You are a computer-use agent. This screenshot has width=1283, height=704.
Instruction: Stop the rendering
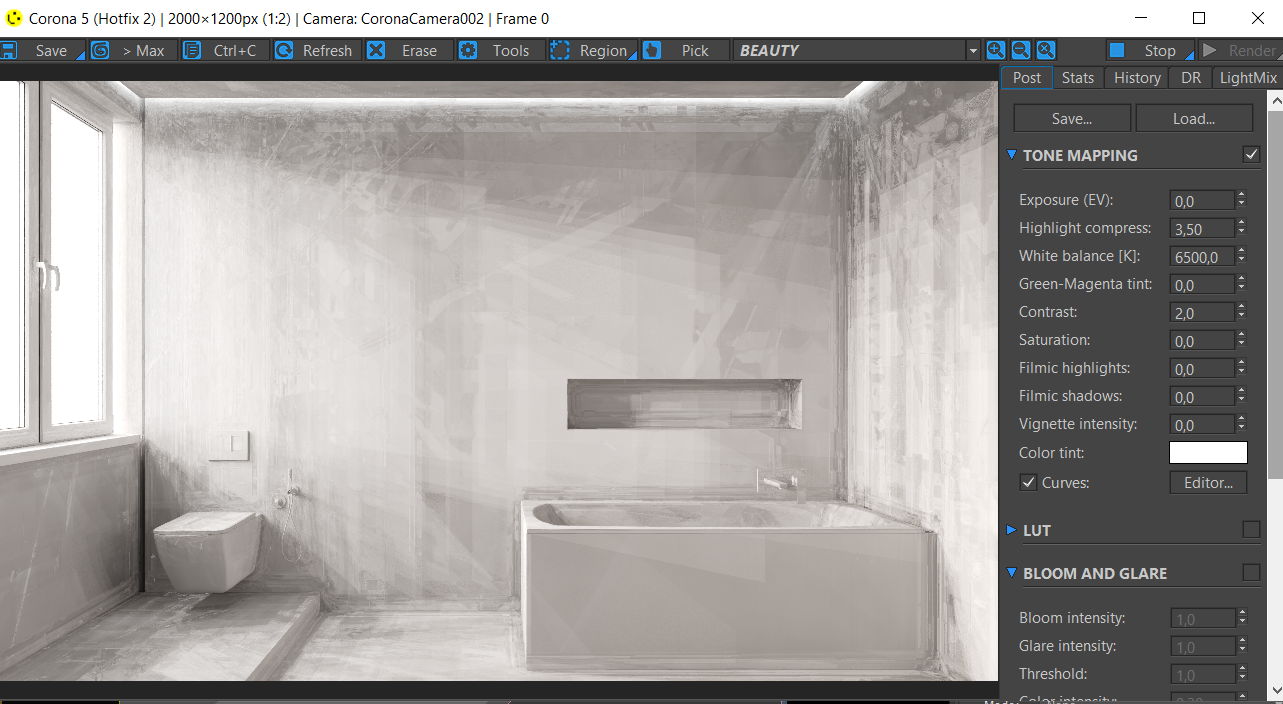pyautogui.click(x=1150, y=50)
